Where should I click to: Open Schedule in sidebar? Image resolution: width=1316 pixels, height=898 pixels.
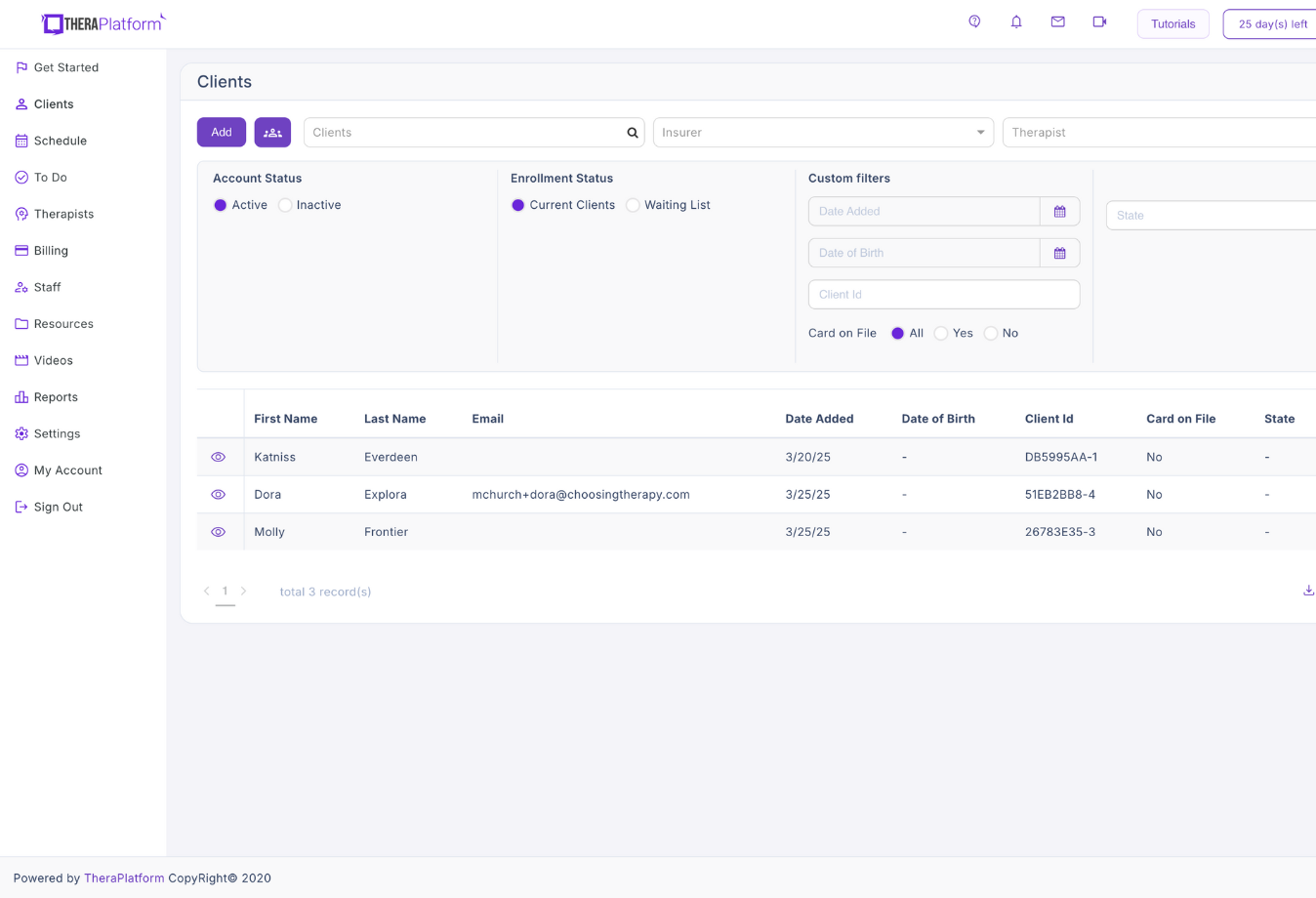pos(51,141)
